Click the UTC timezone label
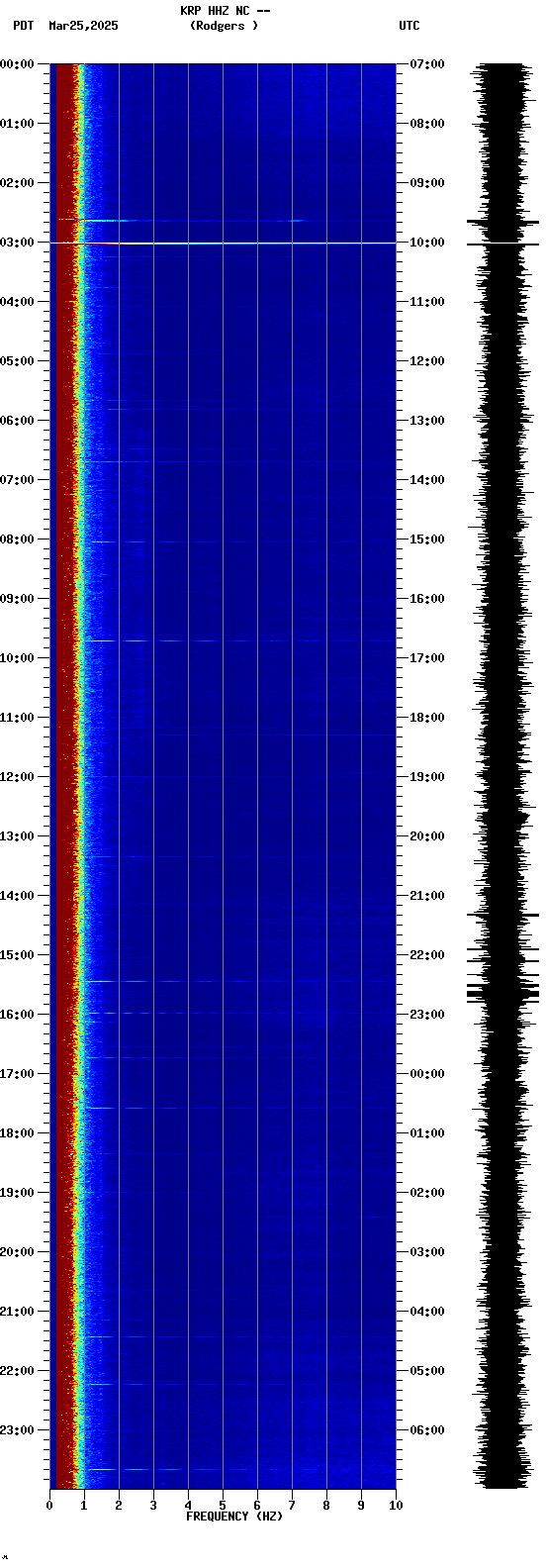The image size is (546, 1568). tap(409, 26)
